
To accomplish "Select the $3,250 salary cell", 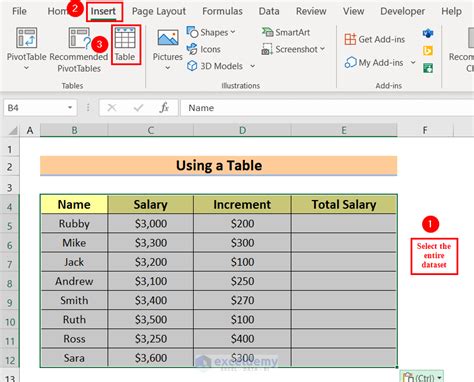I will tap(151, 339).
